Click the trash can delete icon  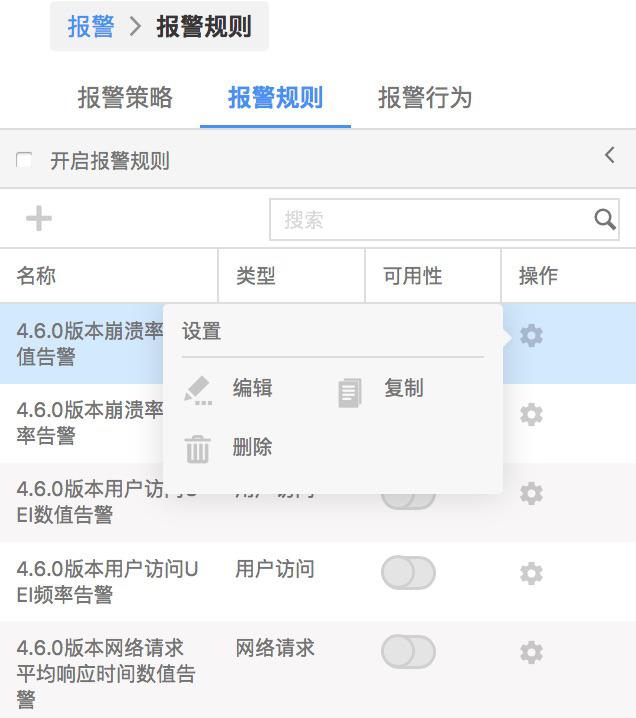click(x=197, y=449)
